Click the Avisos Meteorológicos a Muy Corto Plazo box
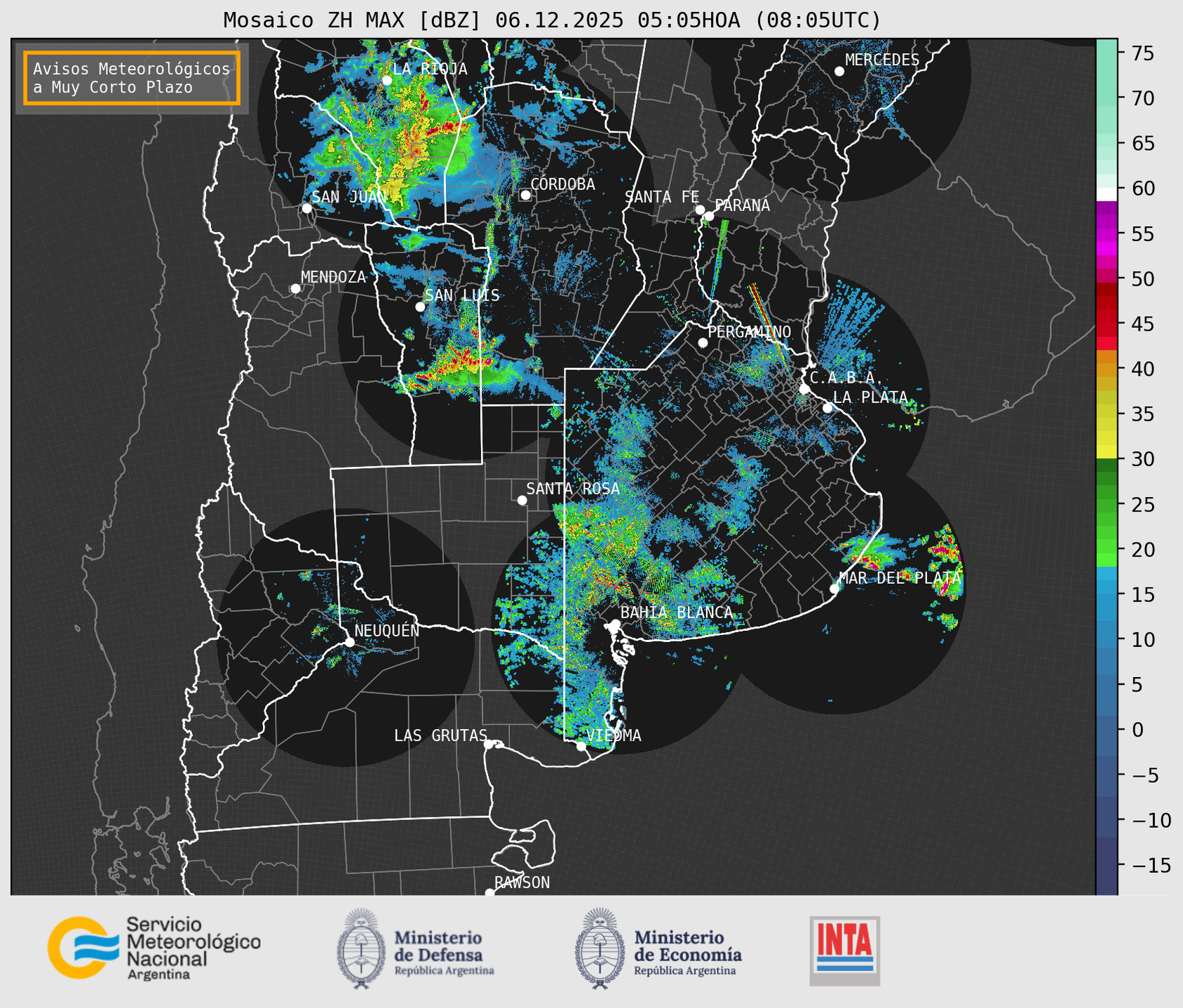This screenshot has width=1183, height=1008. click(x=132, y=78)
